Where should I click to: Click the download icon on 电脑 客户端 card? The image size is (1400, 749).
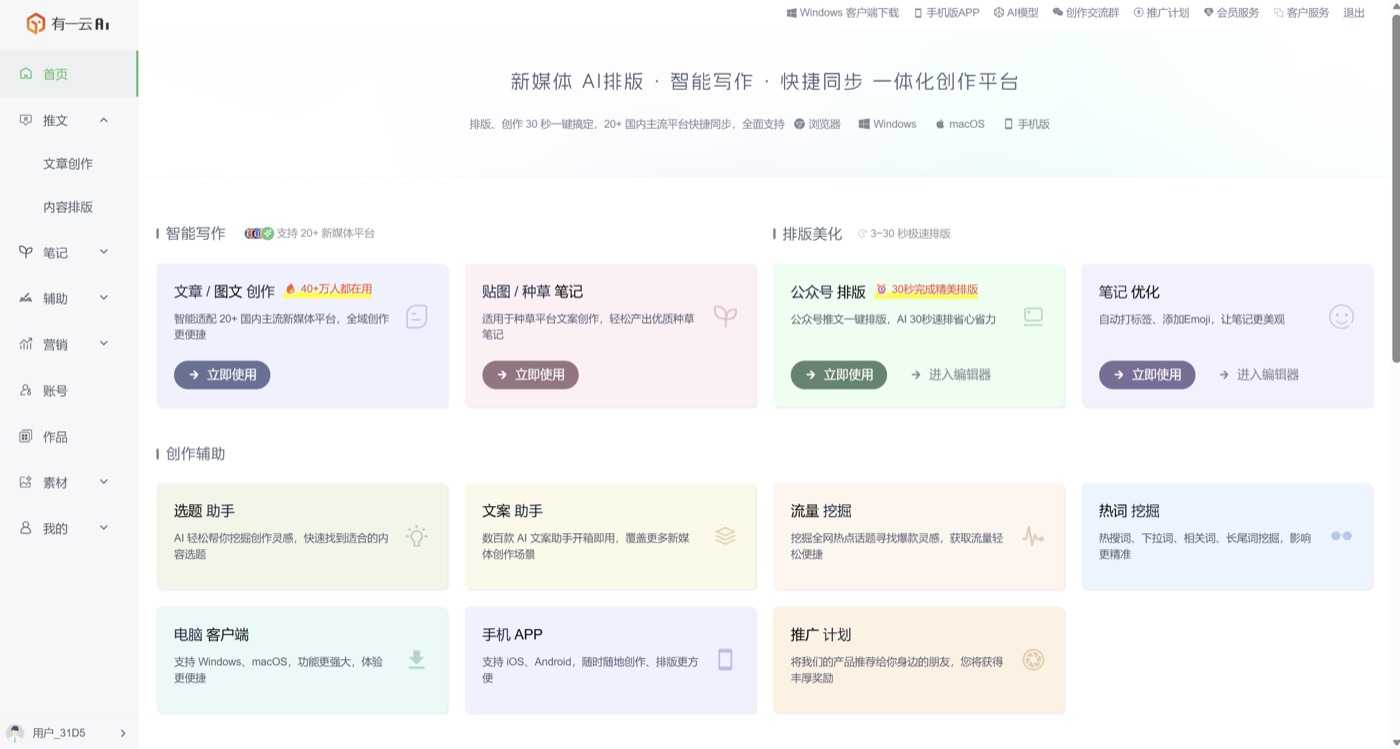click(417, 659)
